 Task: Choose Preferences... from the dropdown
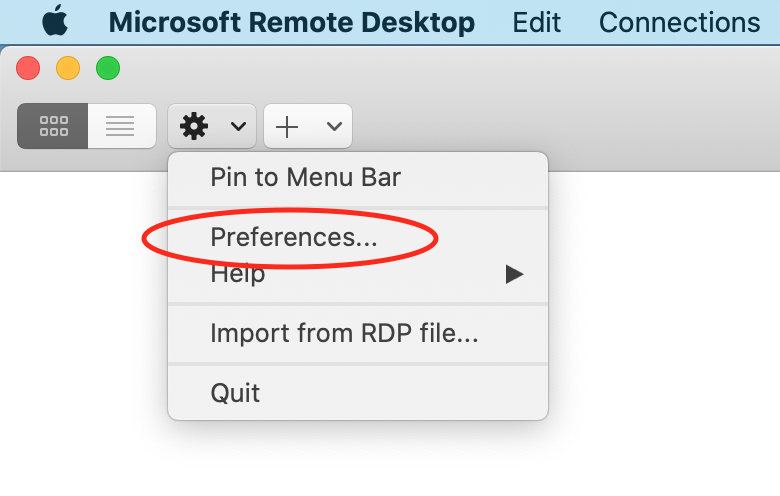294,237
